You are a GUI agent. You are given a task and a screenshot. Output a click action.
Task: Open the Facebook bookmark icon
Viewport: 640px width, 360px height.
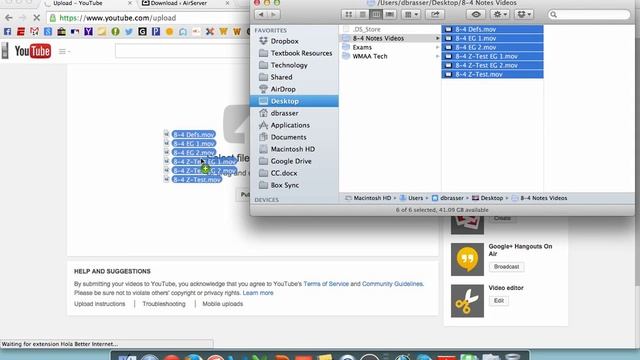[7, 31]
